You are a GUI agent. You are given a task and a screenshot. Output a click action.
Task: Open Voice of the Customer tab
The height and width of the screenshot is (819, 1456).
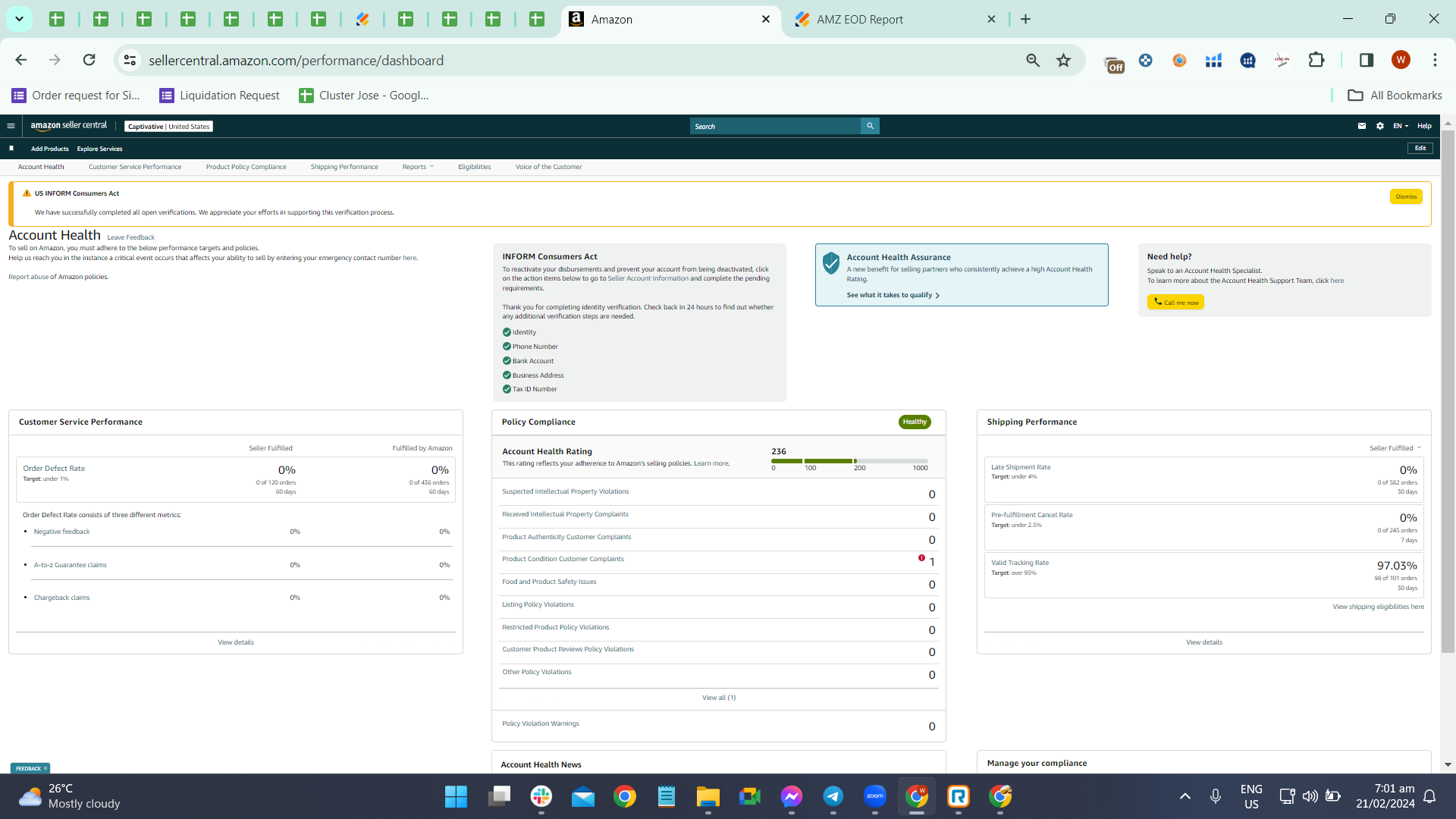549,167
